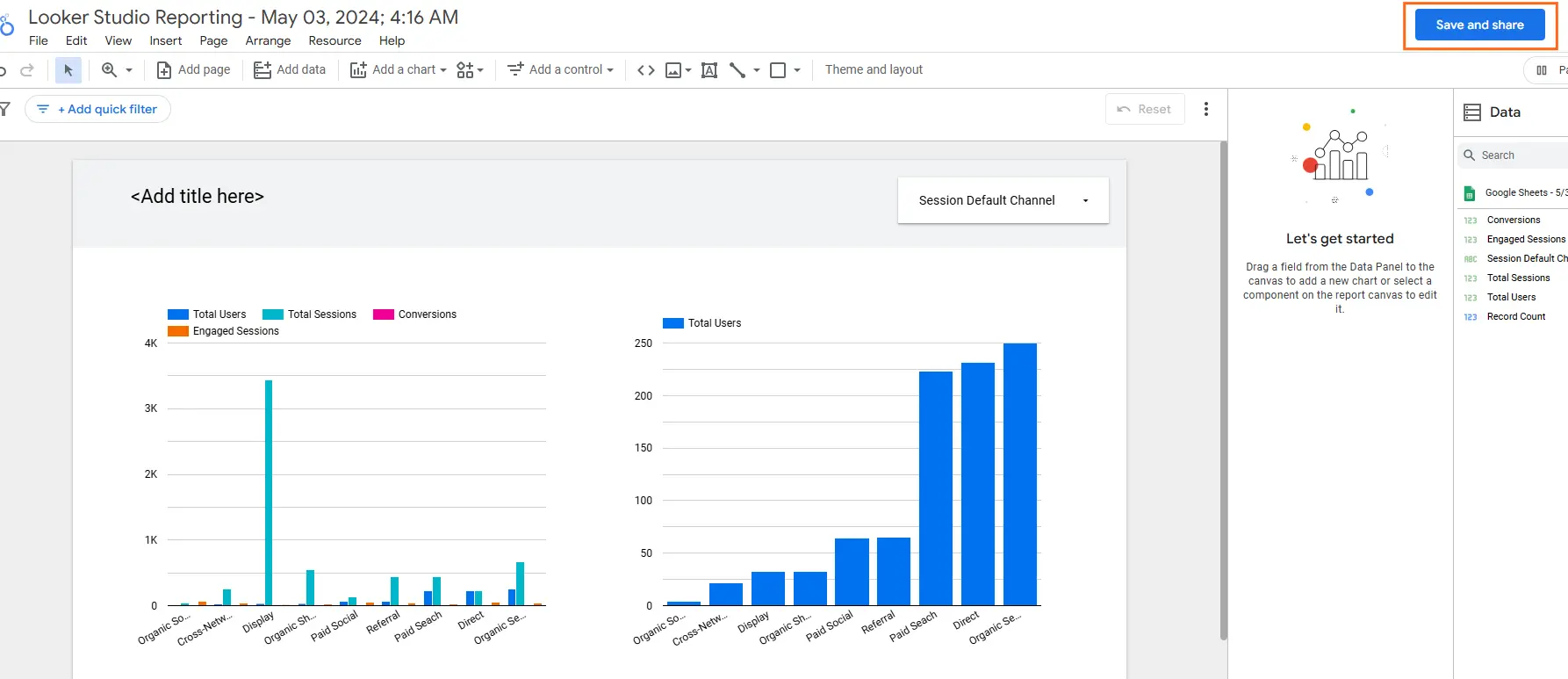The image size is (1568, 679).
Task: Open the three-dot more options menu
Action: tap(1206, 109)
